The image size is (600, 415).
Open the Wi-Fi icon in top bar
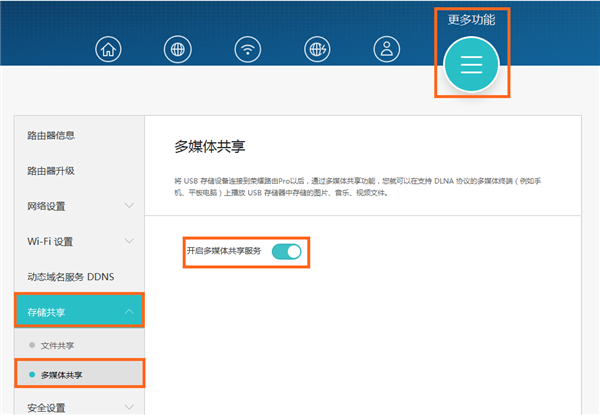coord(247,49)
